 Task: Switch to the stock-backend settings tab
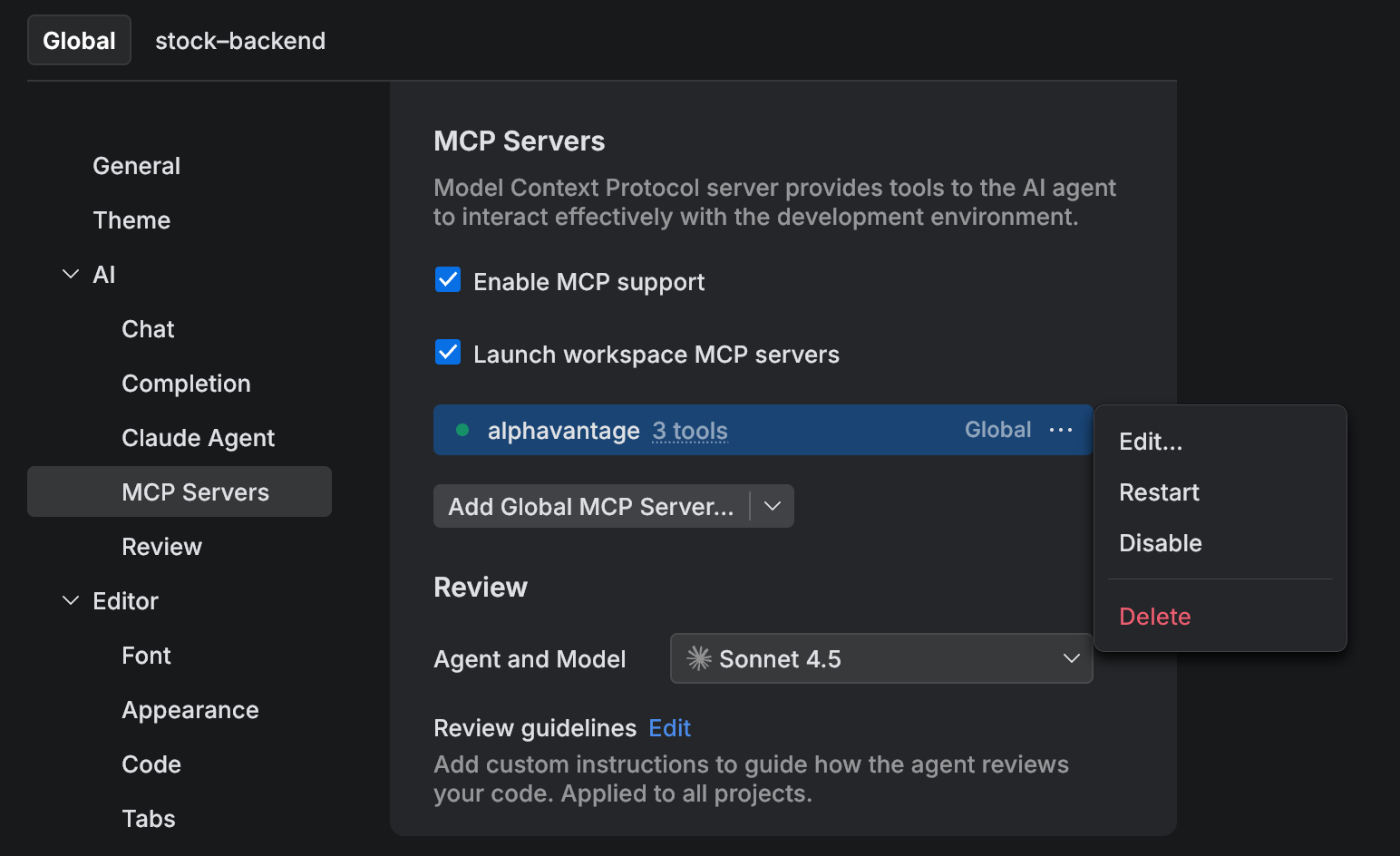(x=240, y=40)
